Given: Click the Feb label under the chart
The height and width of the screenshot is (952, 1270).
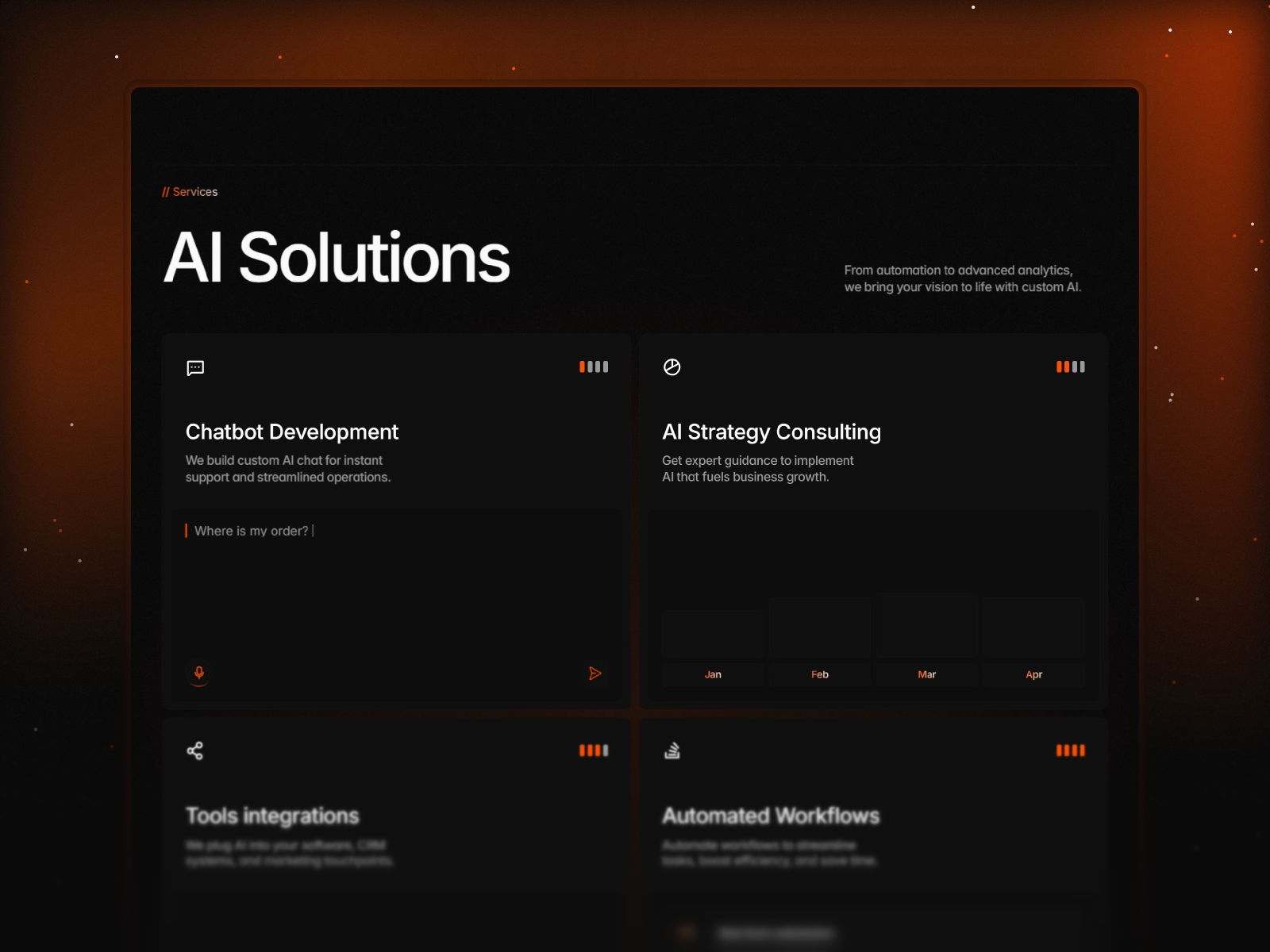Looking at the screenshot, I should click(820, 674).
